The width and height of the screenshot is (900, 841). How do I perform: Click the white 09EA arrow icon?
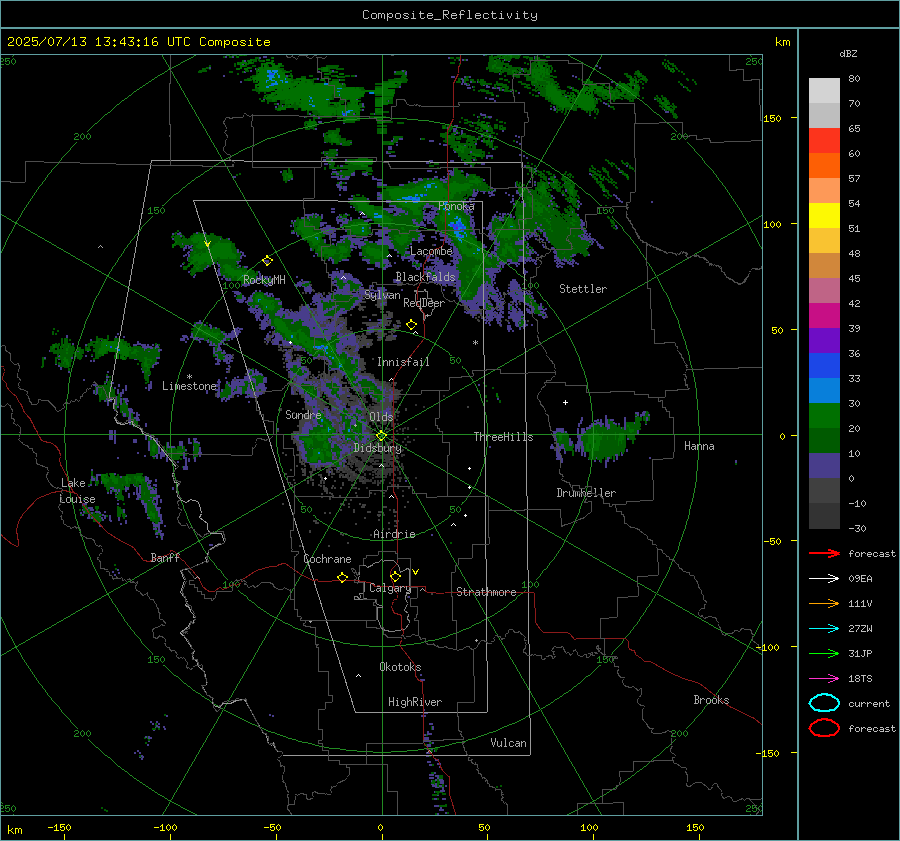coord(824,579)
